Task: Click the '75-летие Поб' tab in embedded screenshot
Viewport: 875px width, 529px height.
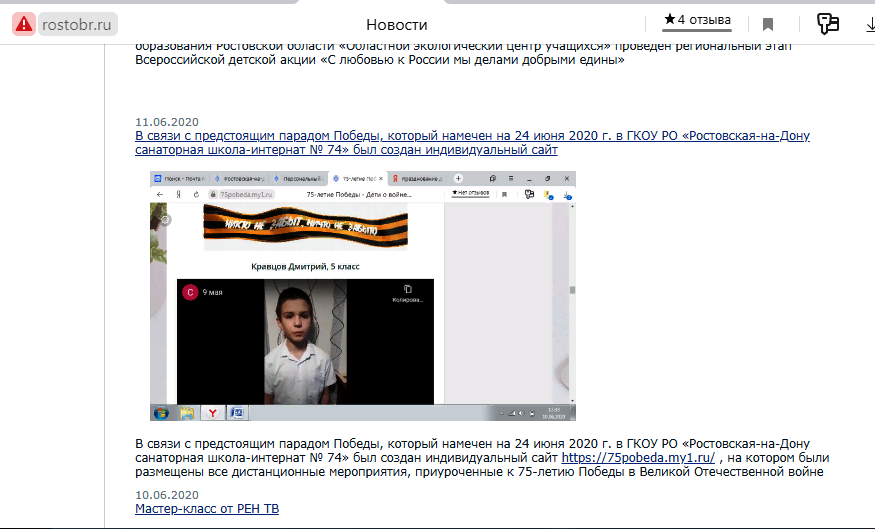Action: point(358,177)
